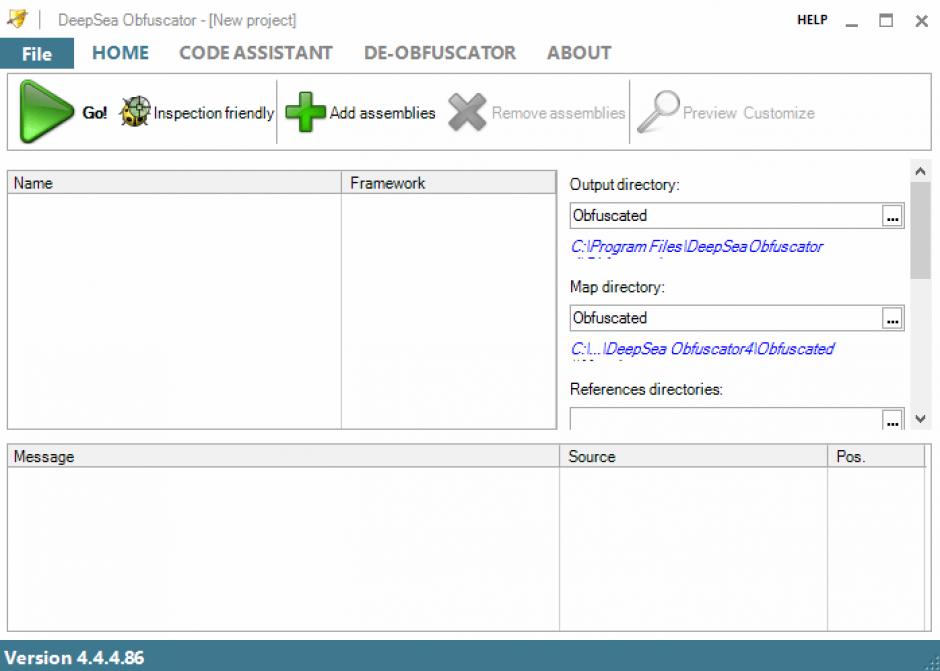This screenshot has width=940, height=671.
Task: Open the CODE ASSISTANT tab
Action: tap(256, 53)
